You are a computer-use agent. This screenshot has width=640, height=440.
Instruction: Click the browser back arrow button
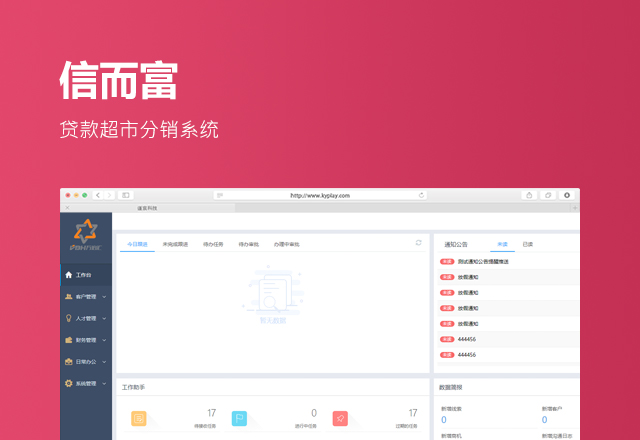click(x=98, y=195)
